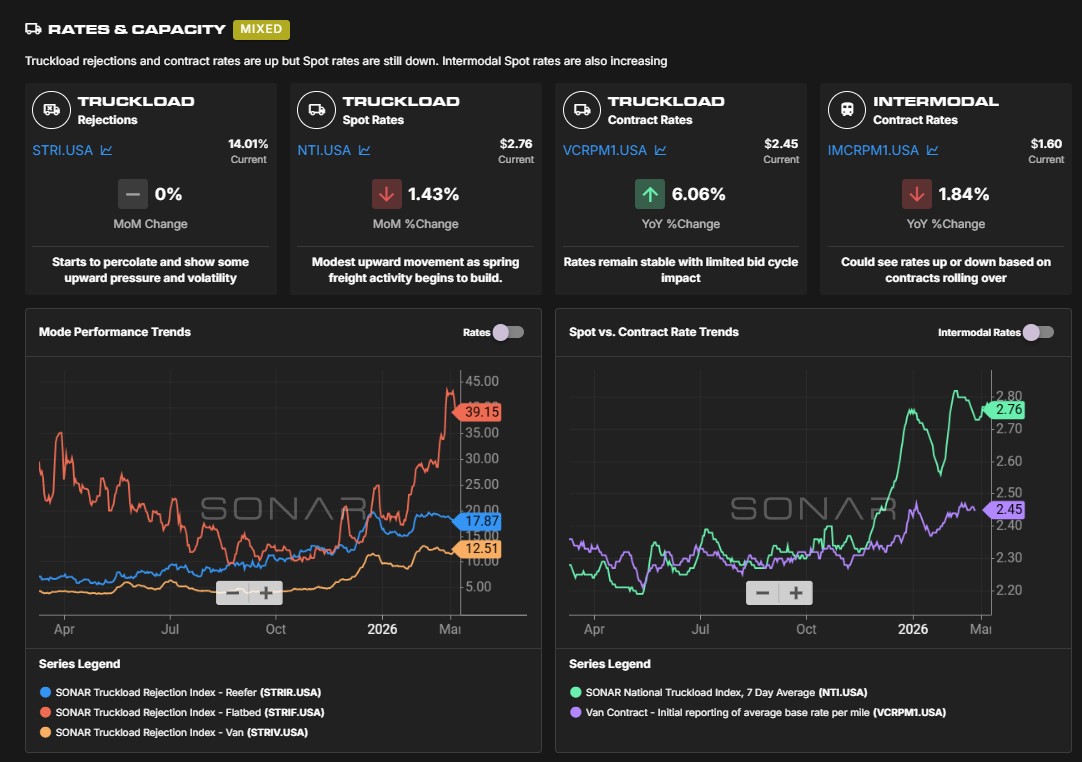Screen dimensions: 1082x762
Task: Open the NTI.USA ticker link
Action: (324, 150)
